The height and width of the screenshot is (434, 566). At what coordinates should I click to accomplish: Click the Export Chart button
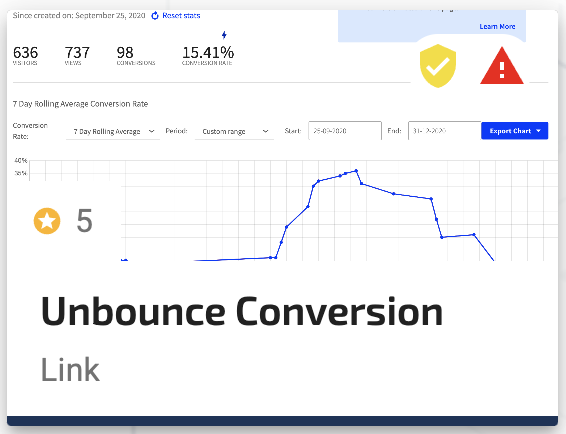point(514,131)
